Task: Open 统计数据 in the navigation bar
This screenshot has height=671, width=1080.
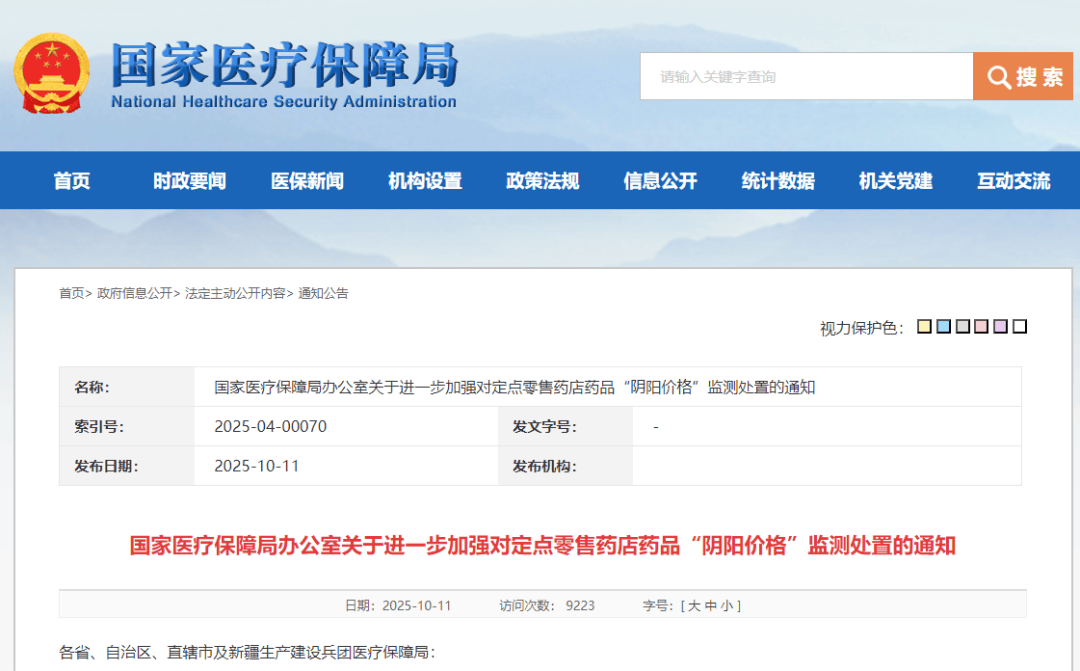Action: [x=778, y=181]
